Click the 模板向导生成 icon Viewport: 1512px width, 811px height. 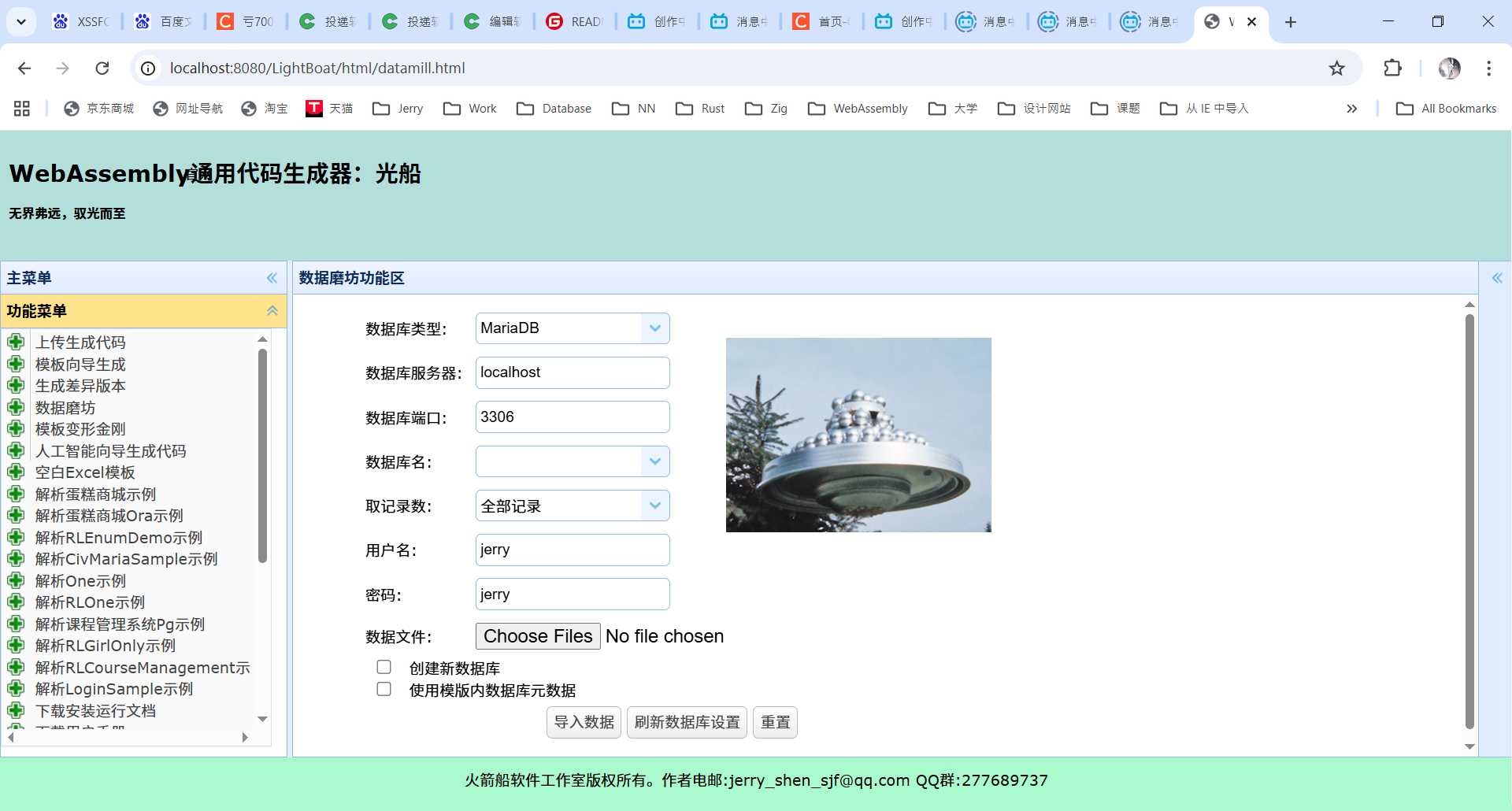click(x=17, y=364)
